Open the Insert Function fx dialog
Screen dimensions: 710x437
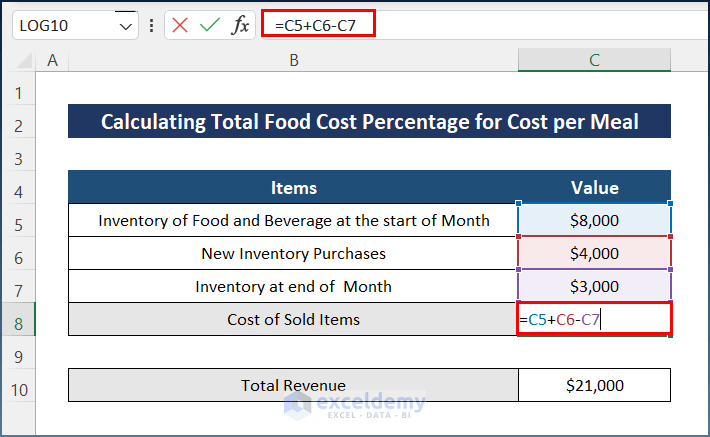point(240,25)
